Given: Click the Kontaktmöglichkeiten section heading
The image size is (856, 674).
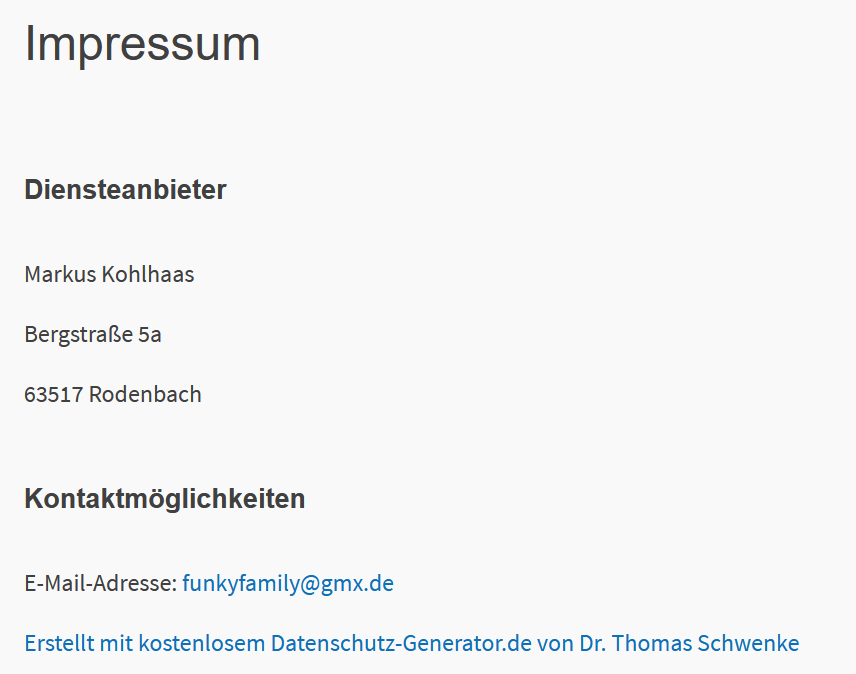Looking at the screenshot, I should (x=164, y=498).
